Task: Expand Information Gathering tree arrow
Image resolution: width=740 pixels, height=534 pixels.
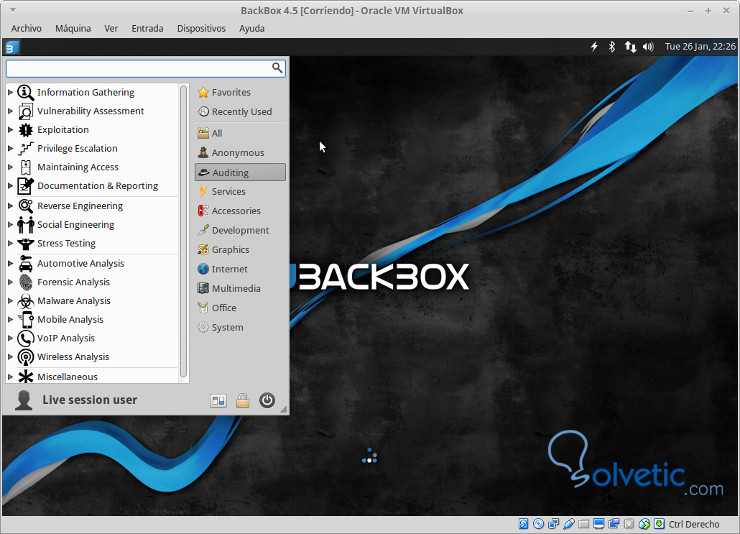Action: 10,92
